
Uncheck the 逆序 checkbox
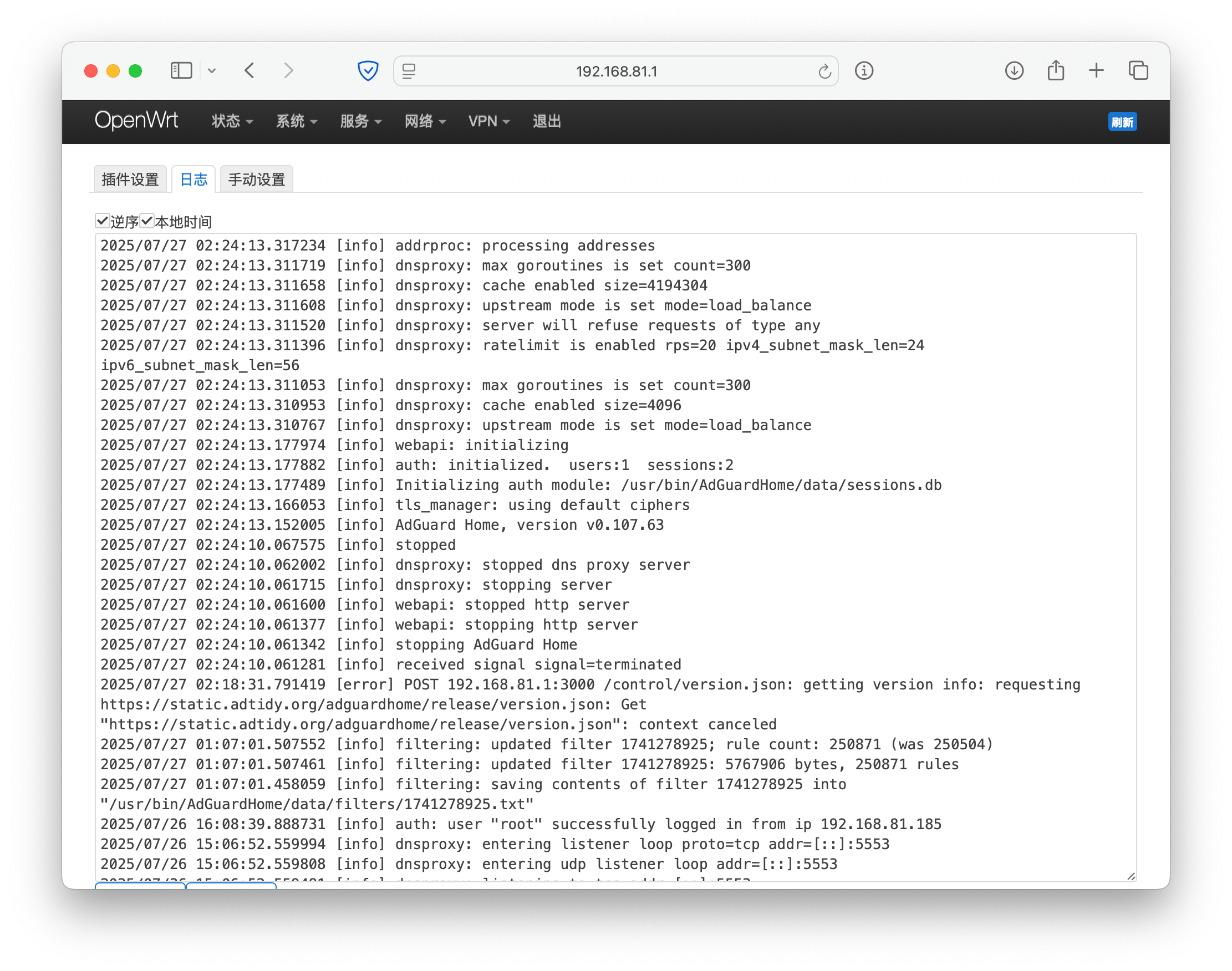coord(103,221)
